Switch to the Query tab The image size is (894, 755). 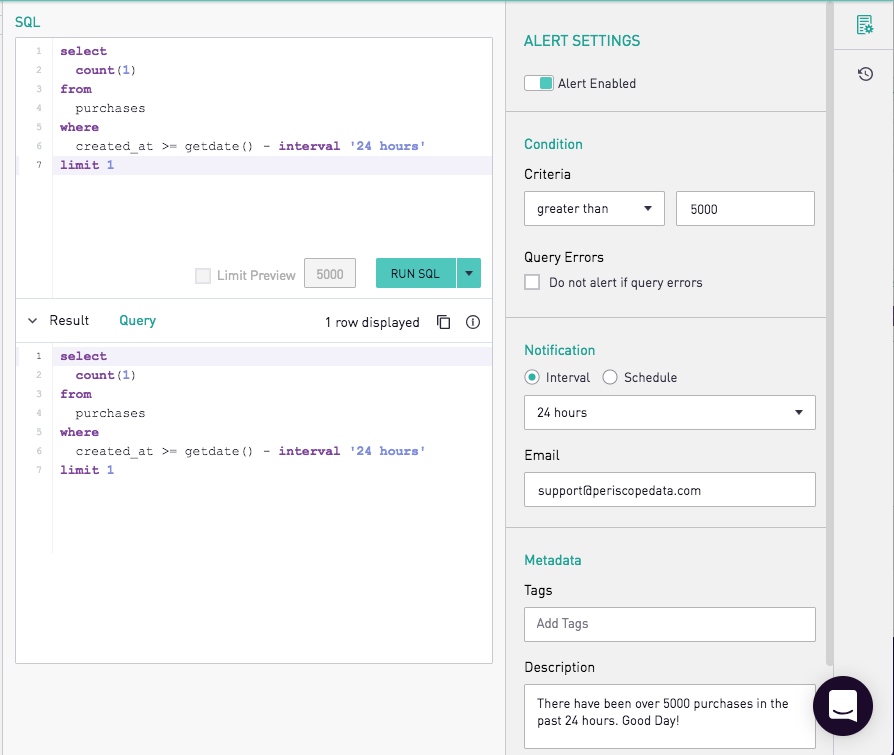[137, 320]
